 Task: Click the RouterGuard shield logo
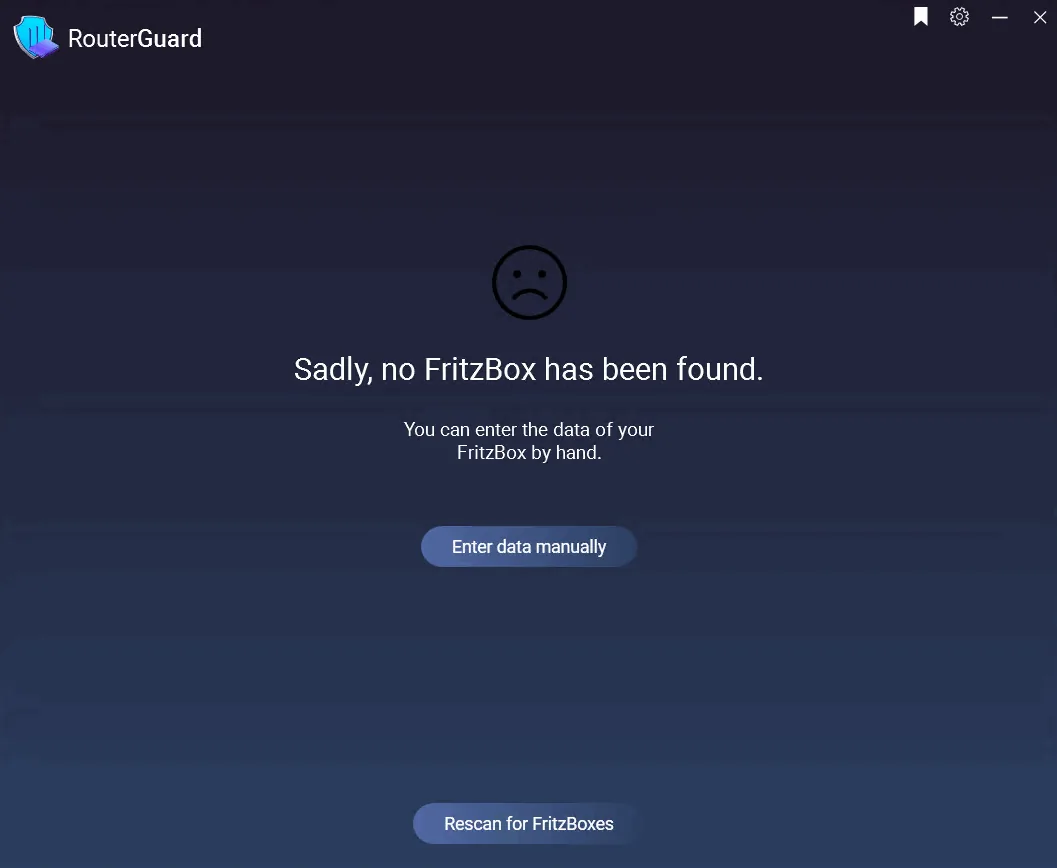coord(36,38)
